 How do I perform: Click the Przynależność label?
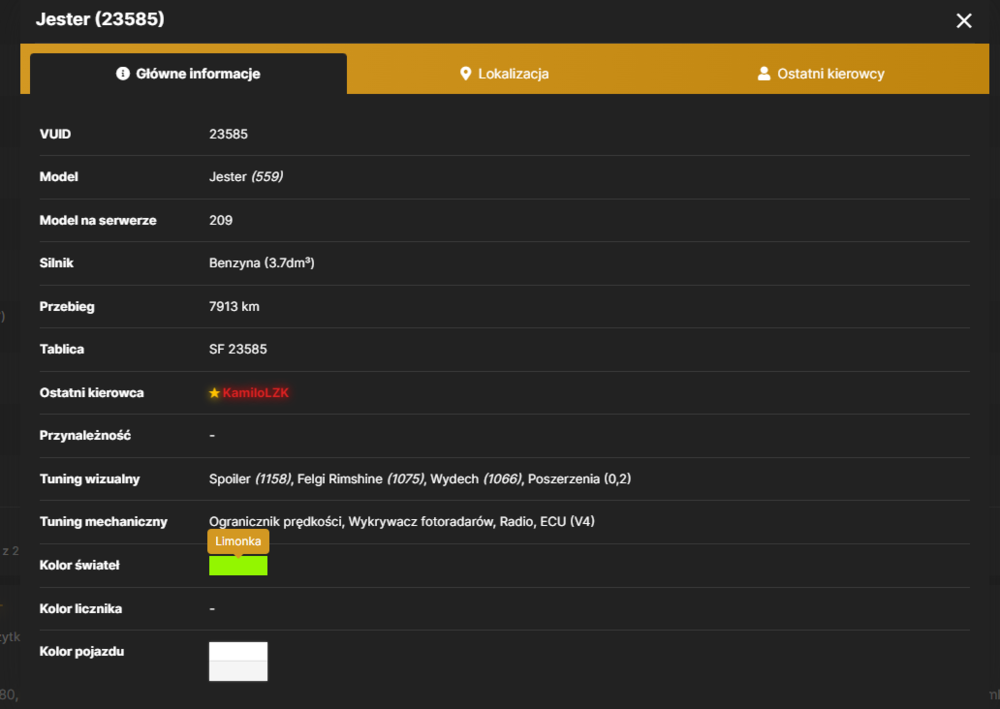[85, 435]
